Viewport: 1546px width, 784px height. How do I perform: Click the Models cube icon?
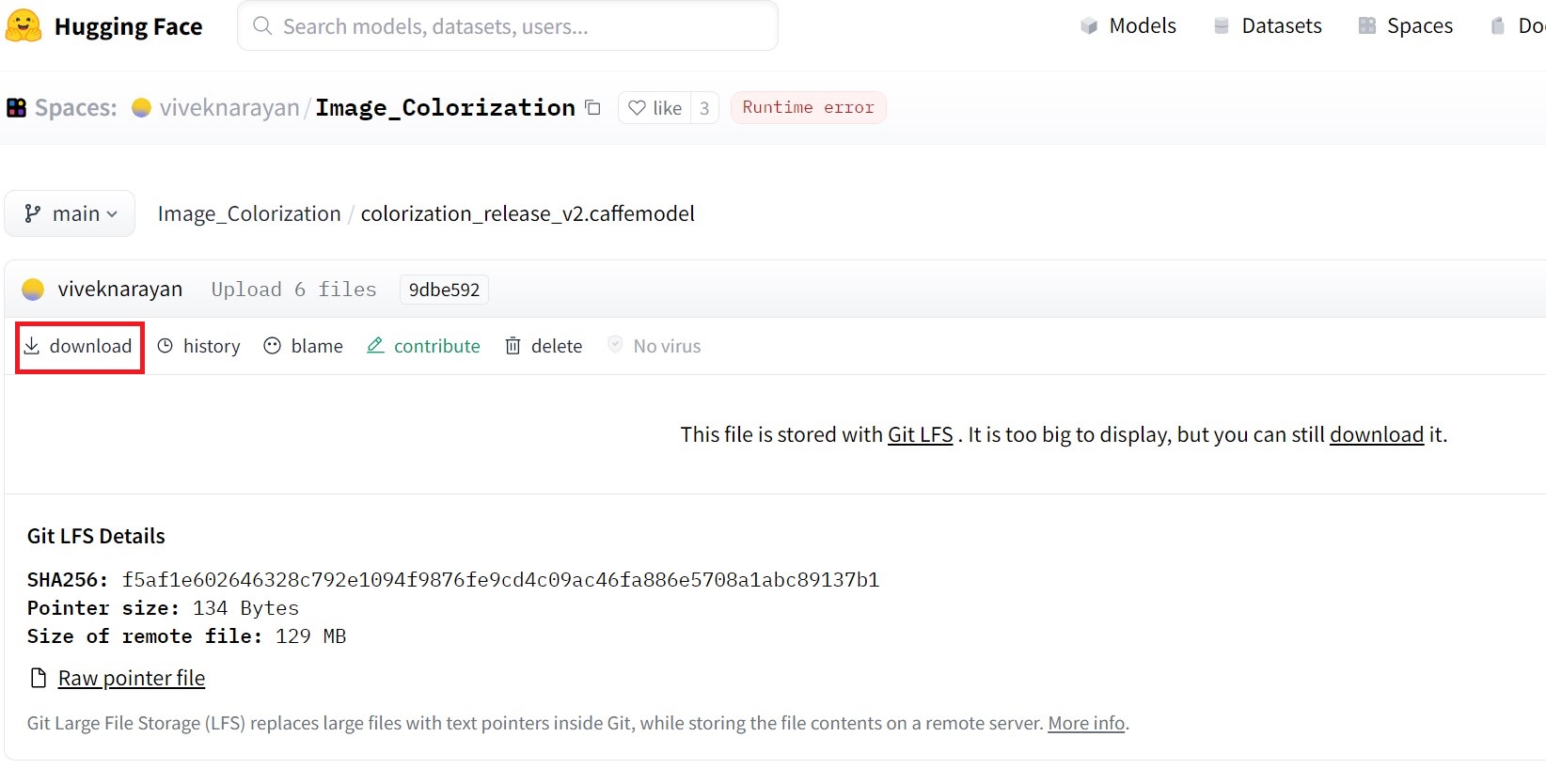[x=1089, y=26]
